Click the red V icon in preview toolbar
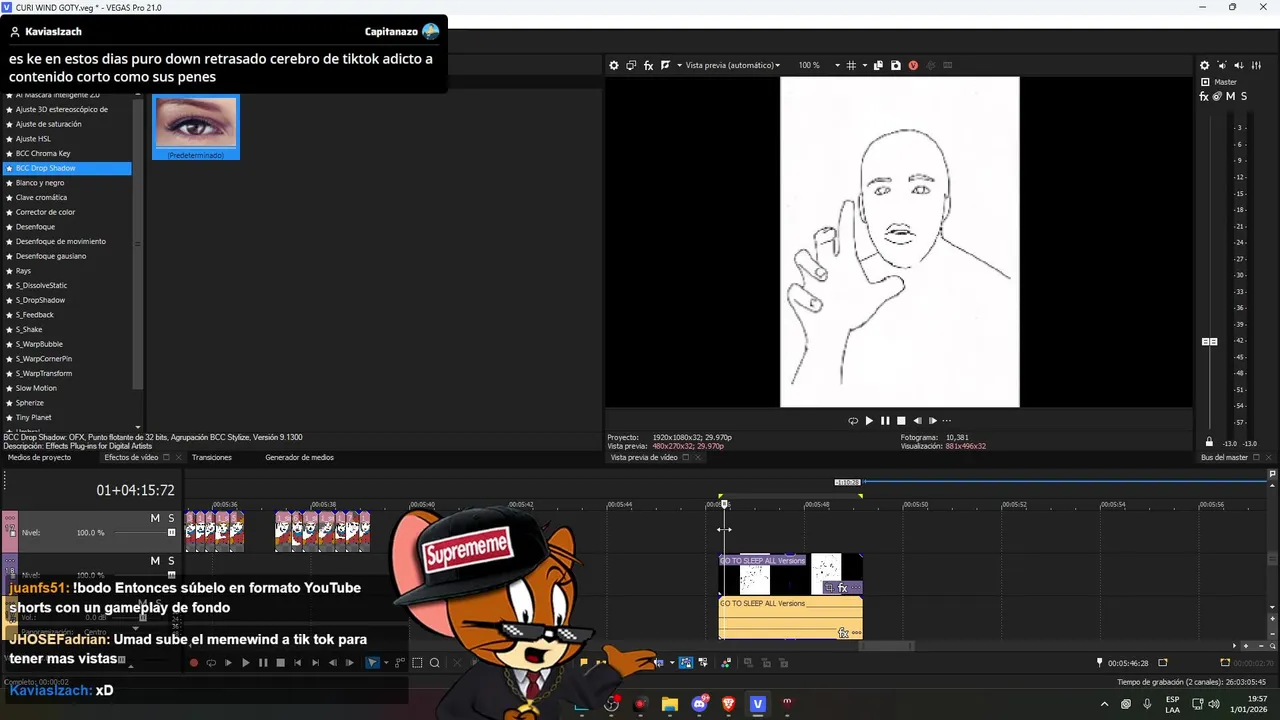 pyautogui.click(x=913, y=65)
